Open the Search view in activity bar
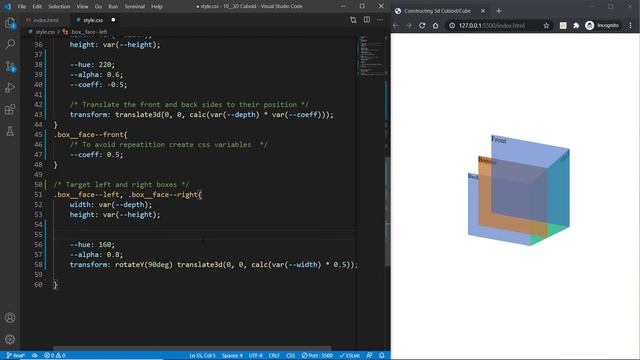This screenshot has height=360, width=640. (10, 44)
